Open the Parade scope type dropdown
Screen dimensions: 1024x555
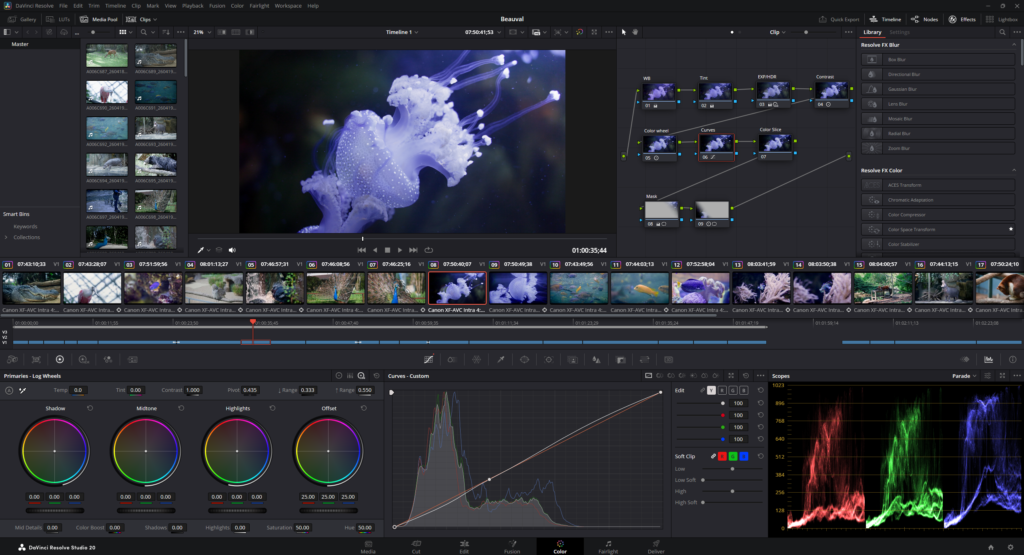(x=964, y=376)
